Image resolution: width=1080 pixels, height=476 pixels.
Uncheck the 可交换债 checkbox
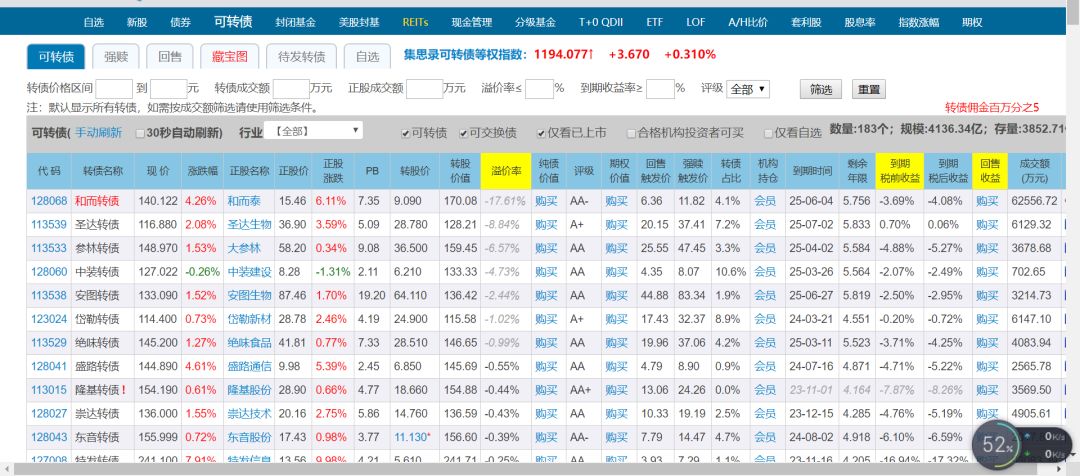464,134
